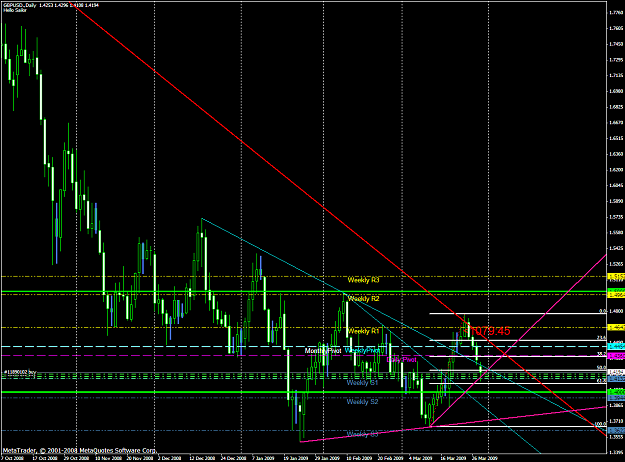This screenshot has width=625, height=462.
Task: Click the "7 Oct 2008" date label
Action: coord(12,458)
